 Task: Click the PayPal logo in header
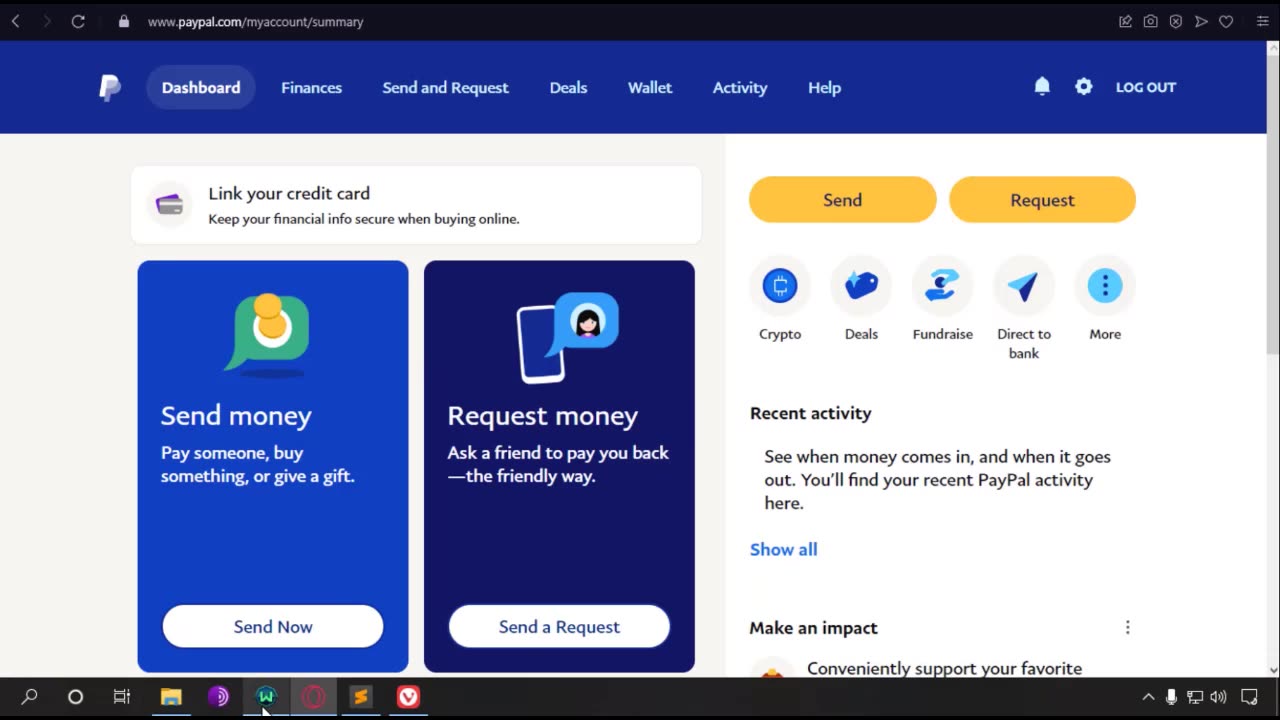pos(110,88)
